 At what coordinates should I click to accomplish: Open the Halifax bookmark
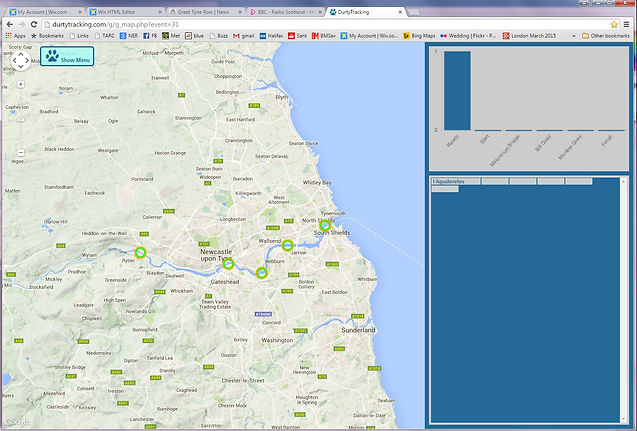(271, 36)
